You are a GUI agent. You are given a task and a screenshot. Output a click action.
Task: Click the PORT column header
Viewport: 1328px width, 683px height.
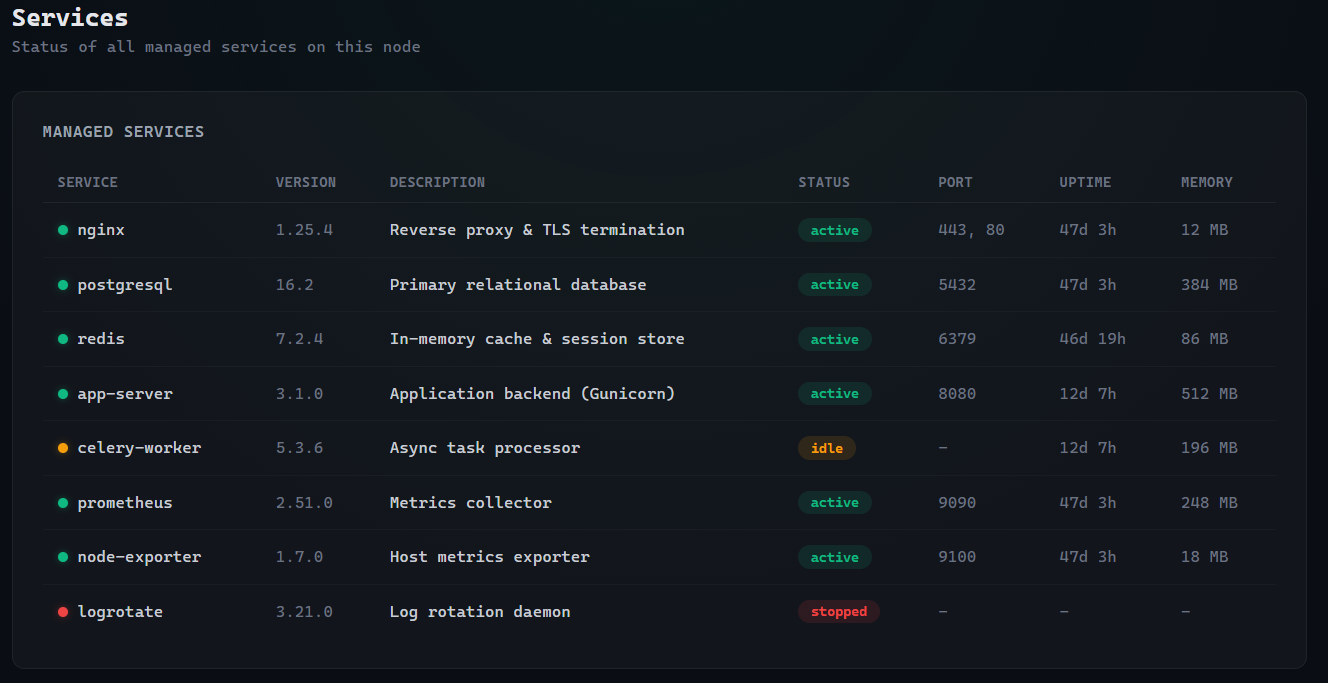pyautogui.click(x=955, y=182)
